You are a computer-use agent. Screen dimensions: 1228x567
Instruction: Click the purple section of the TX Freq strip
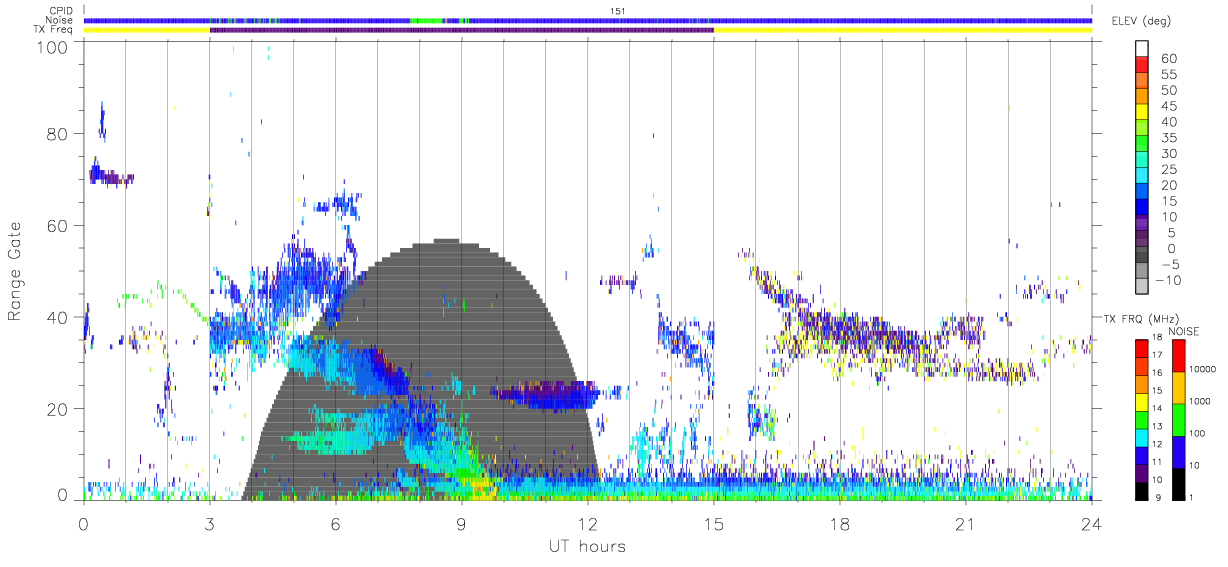pyautogui.click(x=461, y=30)
